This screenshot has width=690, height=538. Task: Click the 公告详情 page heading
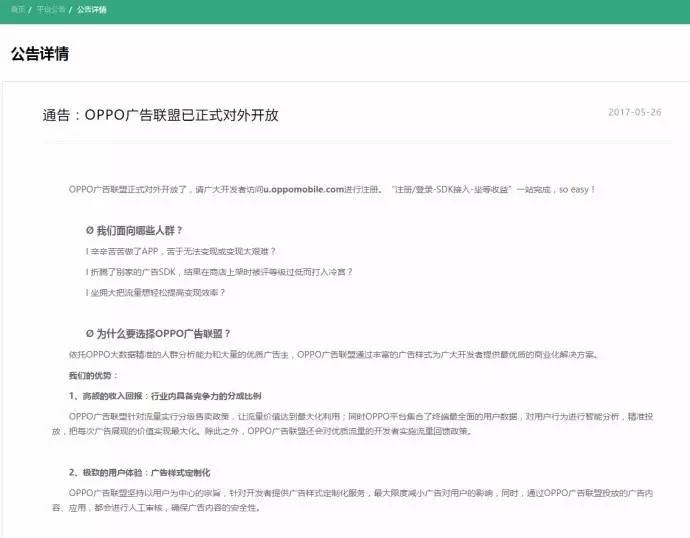(x=40, y=54)
